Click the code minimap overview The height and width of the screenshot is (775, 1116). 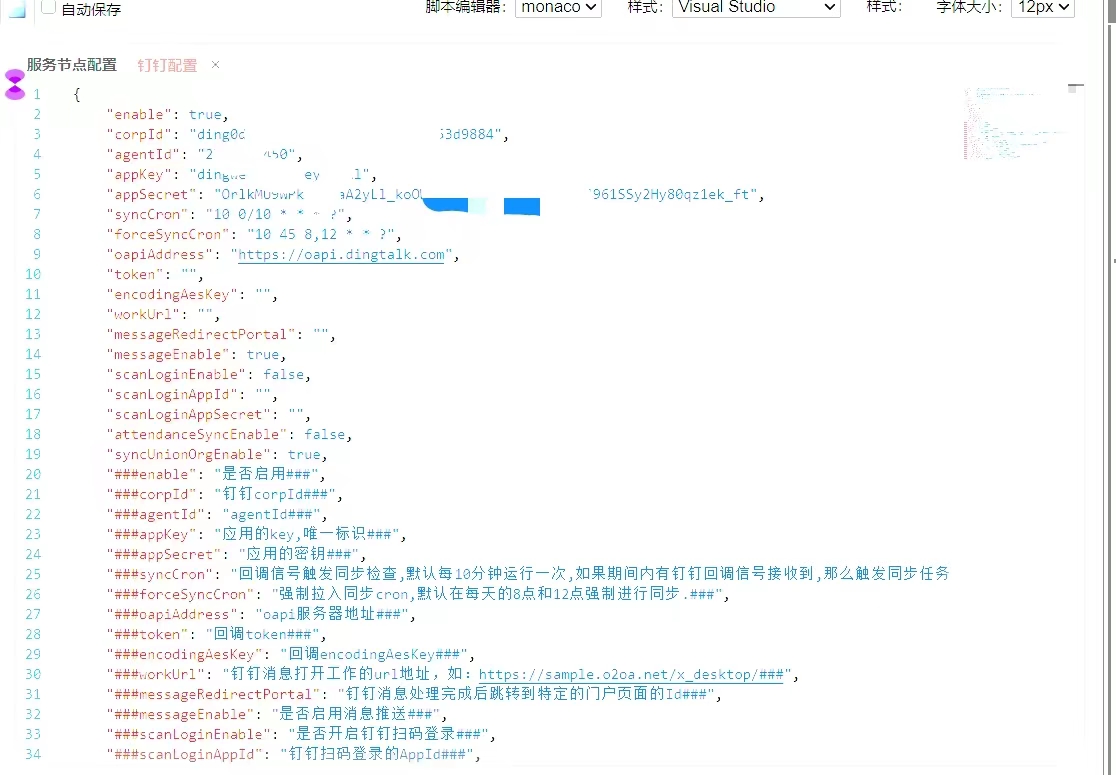[1014, 123]
